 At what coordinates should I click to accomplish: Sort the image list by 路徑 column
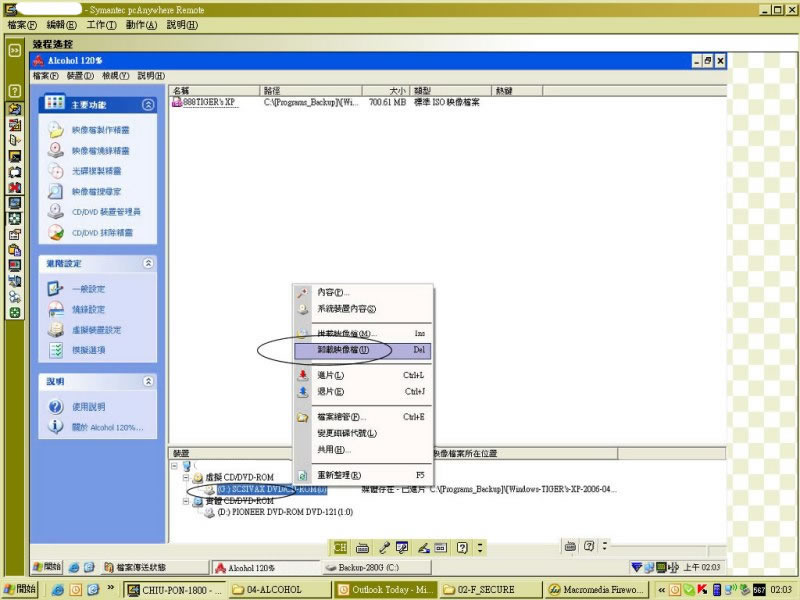pyautogui.click(x=311, y=91)
